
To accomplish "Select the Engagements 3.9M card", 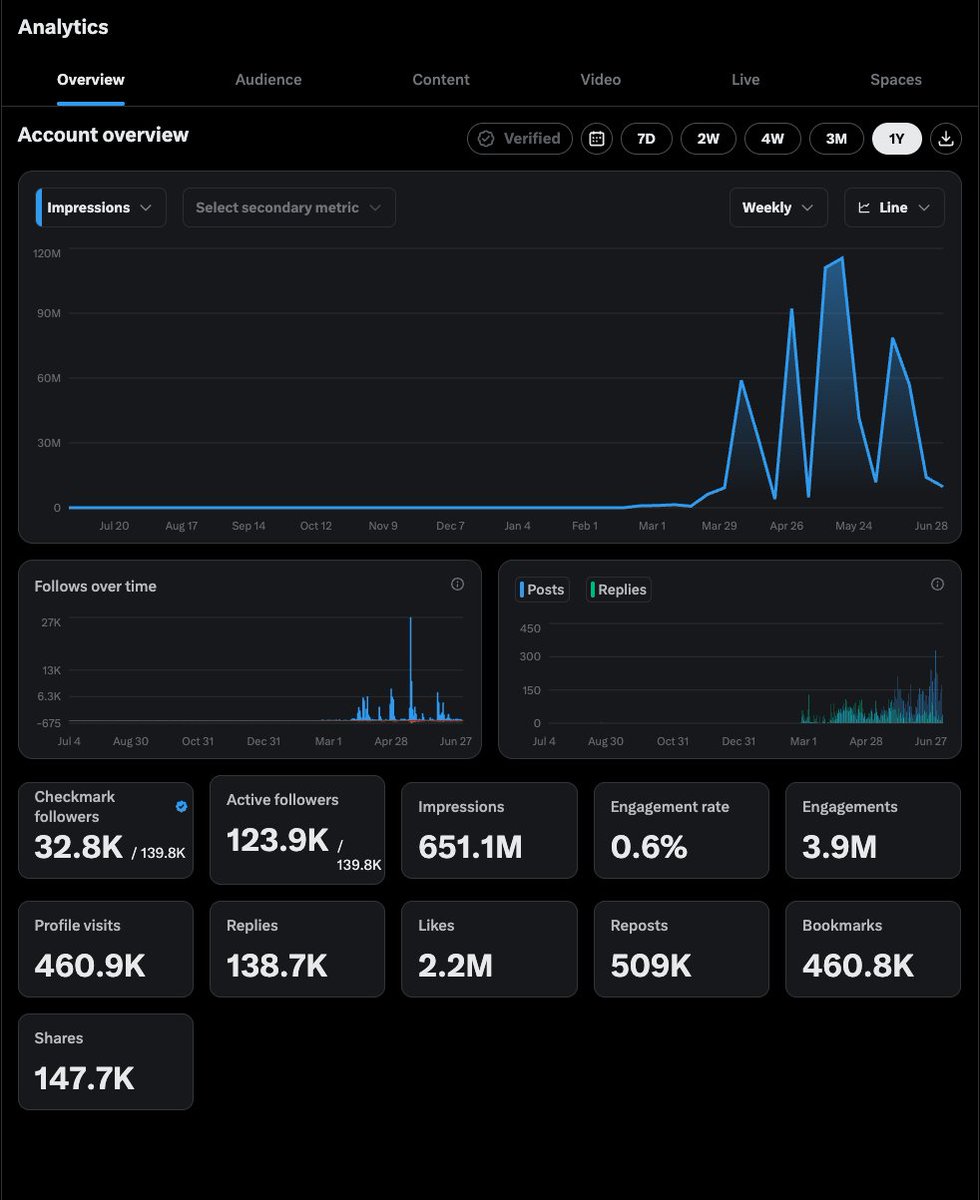I will pyautogui.click(x=873, y=831).
